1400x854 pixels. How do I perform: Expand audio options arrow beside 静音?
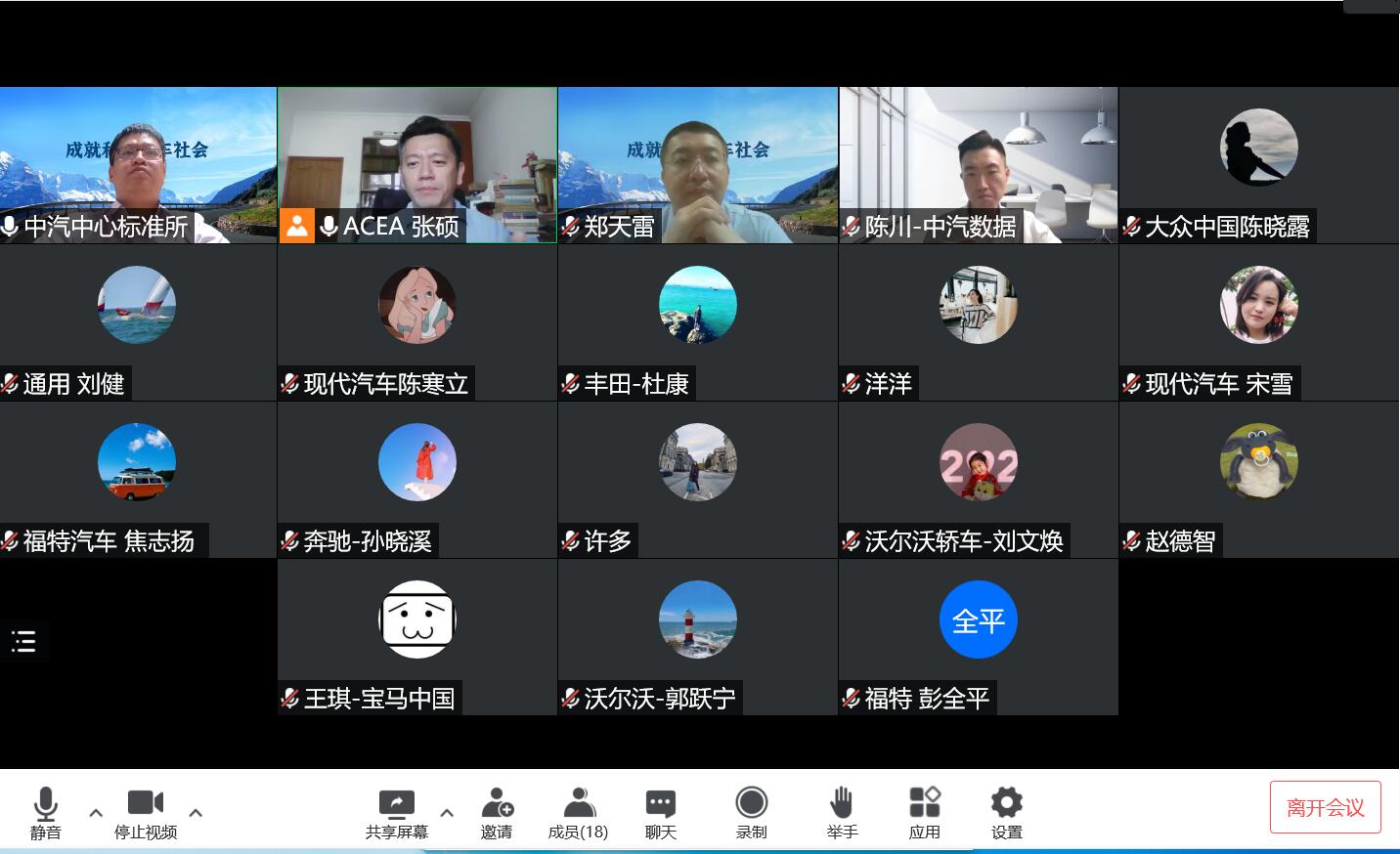[96, 812]
